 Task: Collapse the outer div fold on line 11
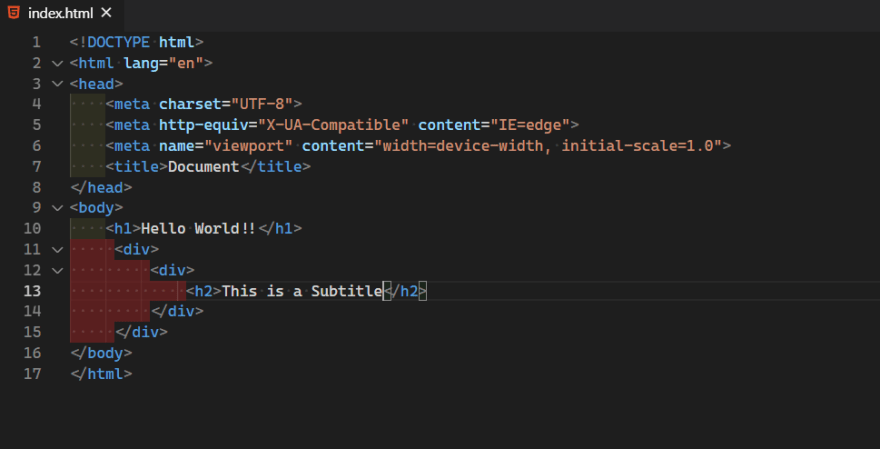pos(57,250)
